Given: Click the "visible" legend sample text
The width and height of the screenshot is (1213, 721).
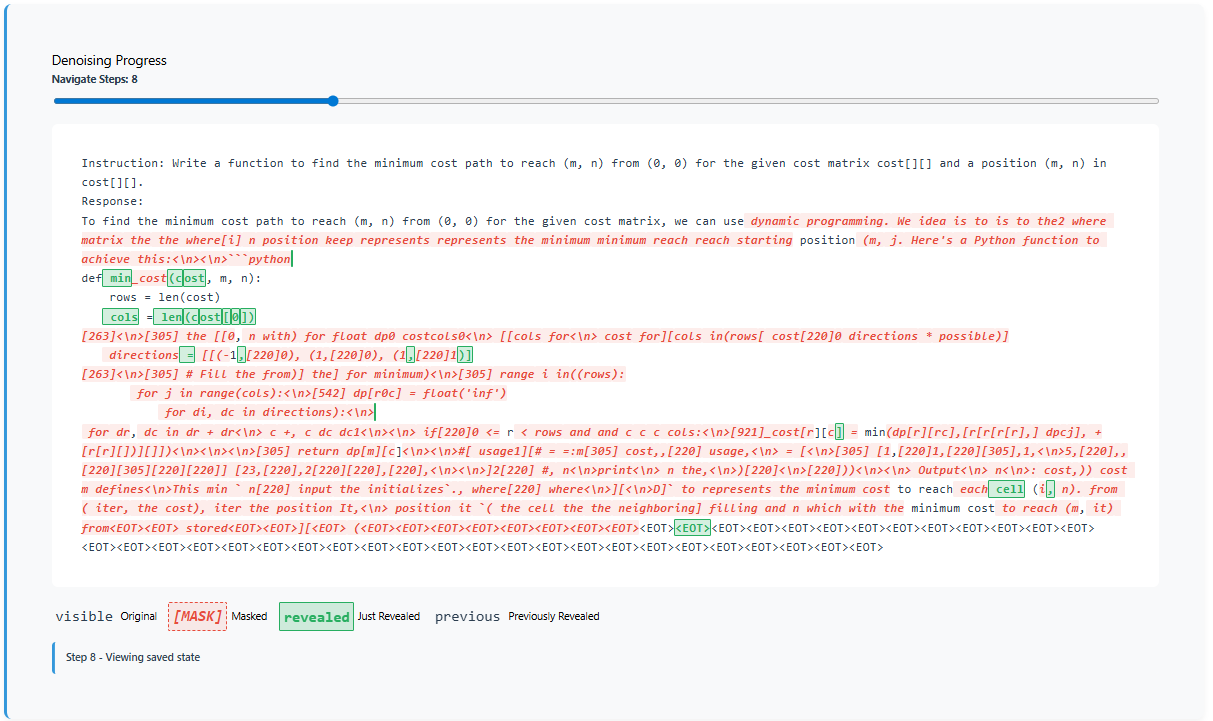Looking at the screenshot, I should [84, 616].
